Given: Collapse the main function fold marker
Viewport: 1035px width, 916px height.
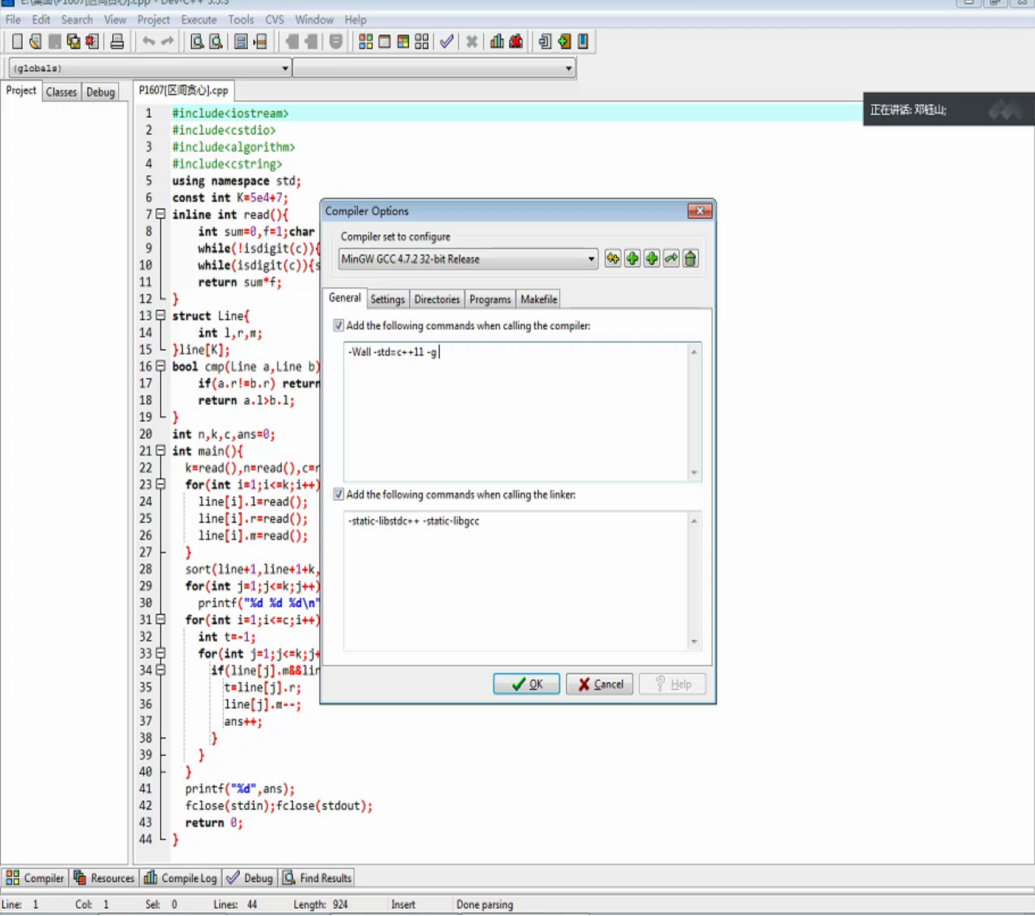Looking at the screenshot, I should pos(161,451).
